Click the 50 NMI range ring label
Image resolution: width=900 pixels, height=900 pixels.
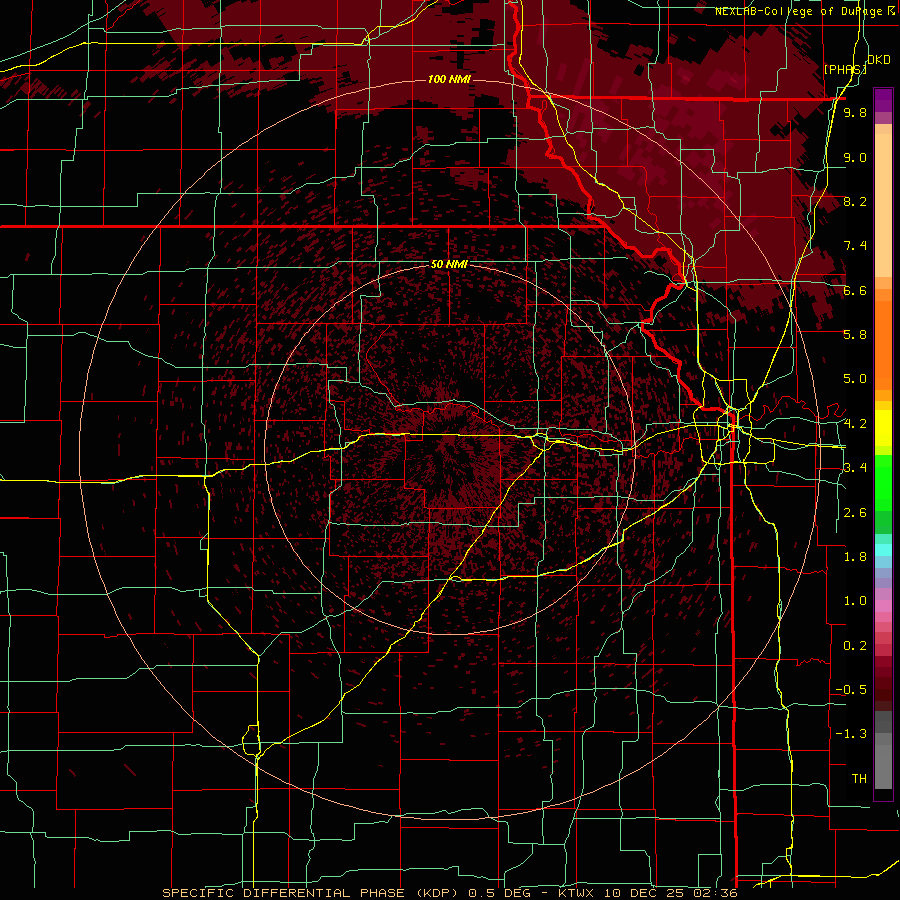click(449, 264)
